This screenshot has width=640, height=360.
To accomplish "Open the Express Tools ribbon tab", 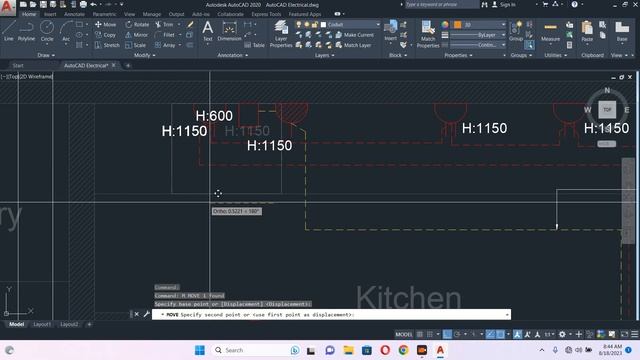I will (266, 14).
